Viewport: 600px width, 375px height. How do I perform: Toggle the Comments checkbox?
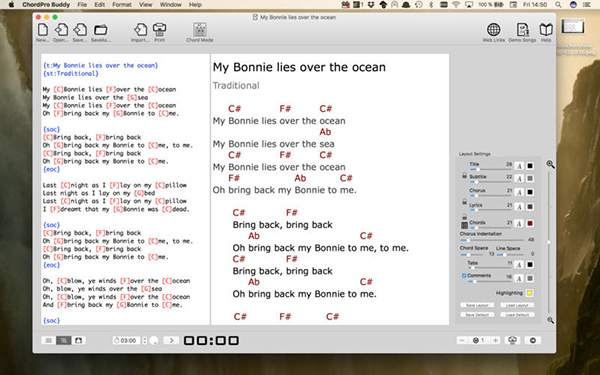coord(464,276)
